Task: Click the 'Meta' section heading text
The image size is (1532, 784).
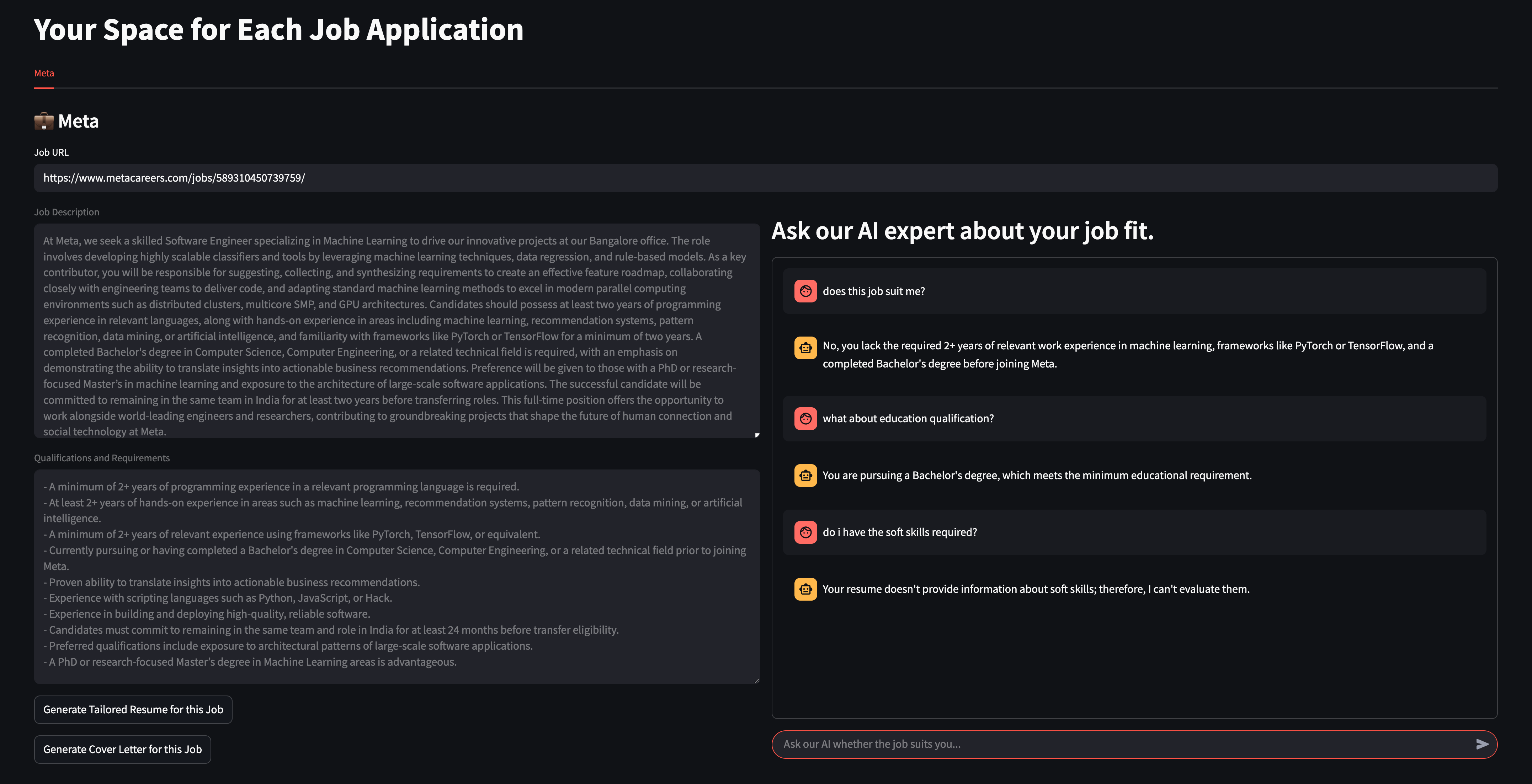Action: pyautogui.click(x=79, y=121)
